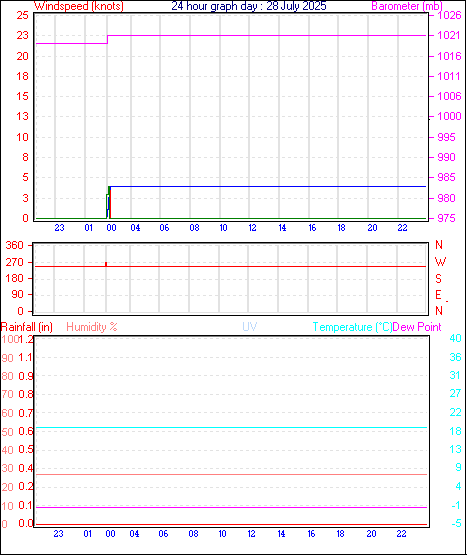467x559 pixels.
Task: Click the cyan temperature line in bottom graph
Action: [x=231, y=427]
